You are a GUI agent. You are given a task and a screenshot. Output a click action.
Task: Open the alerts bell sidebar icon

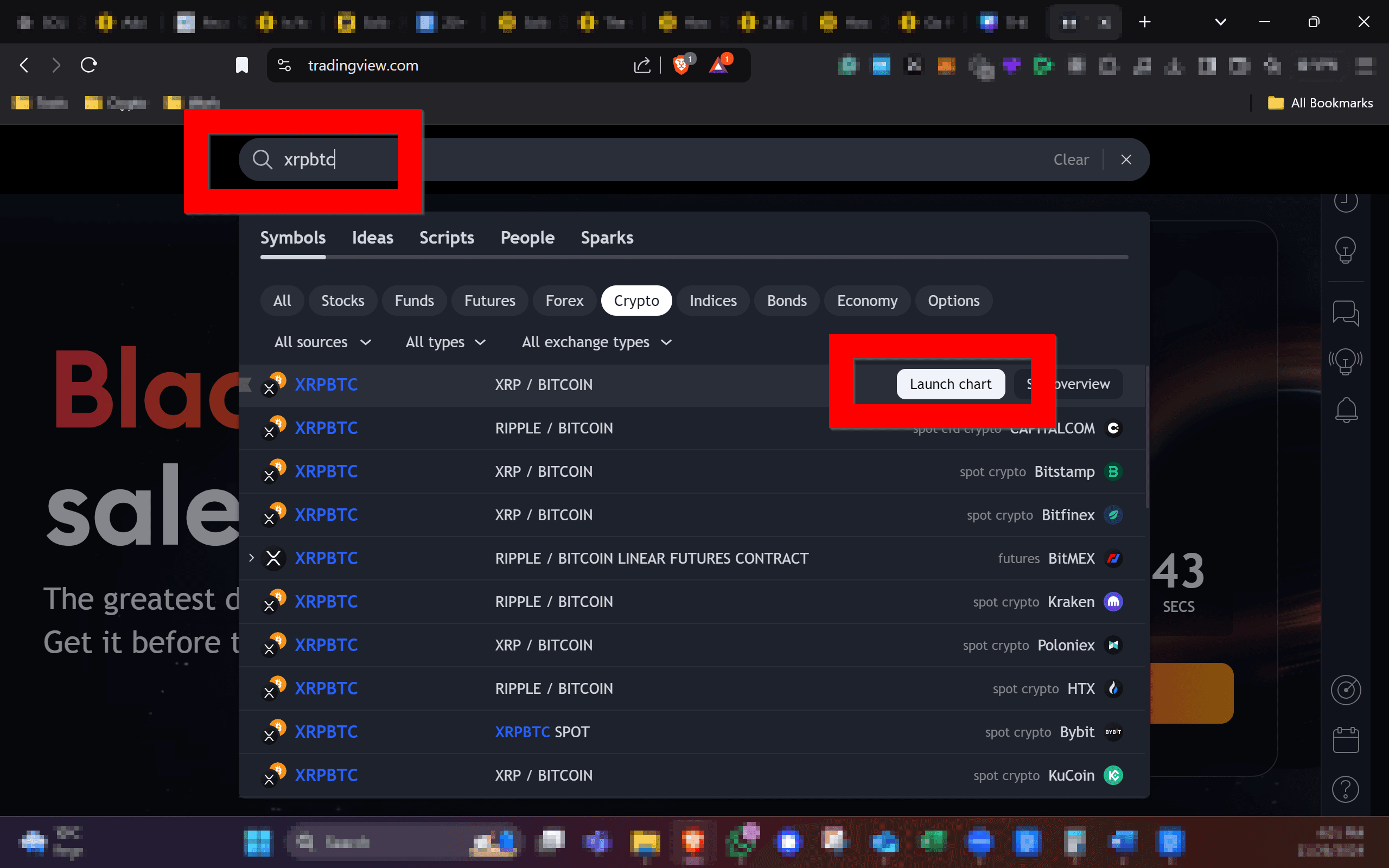[x=1346, y=410]
